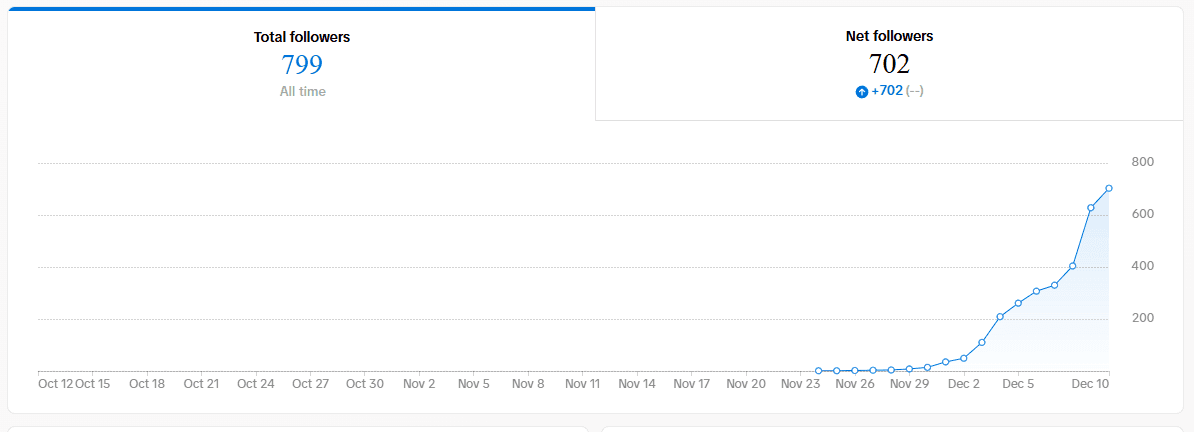Screen dimensions: 1194x432
Task: Click the data point just above 600
Action: tap(1091, 208)
